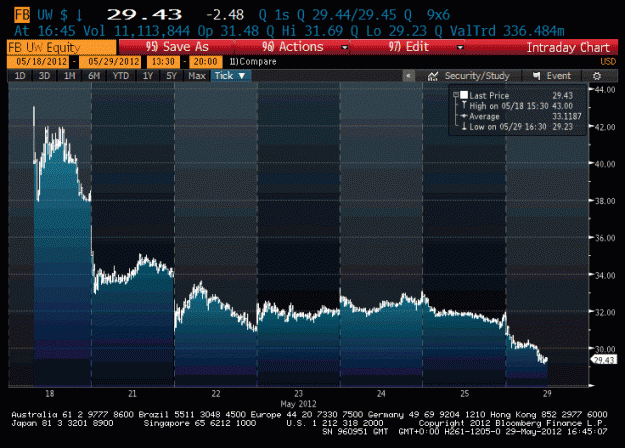This screenshot has height=448, width=625.
Task: Click the date label 23 on x-axis
Action: click(x=298, y=394)
